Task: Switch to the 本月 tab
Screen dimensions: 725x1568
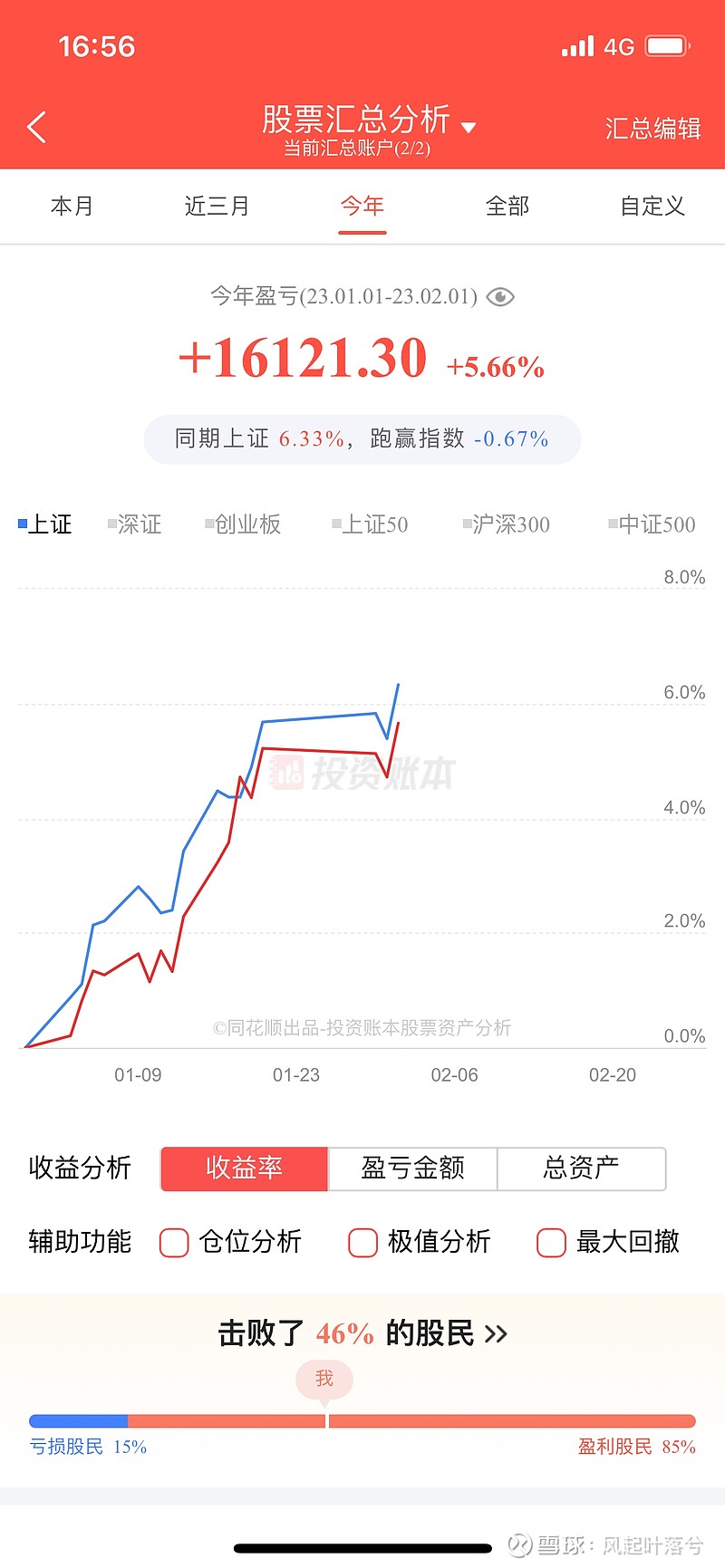Action: coord(72,207)
